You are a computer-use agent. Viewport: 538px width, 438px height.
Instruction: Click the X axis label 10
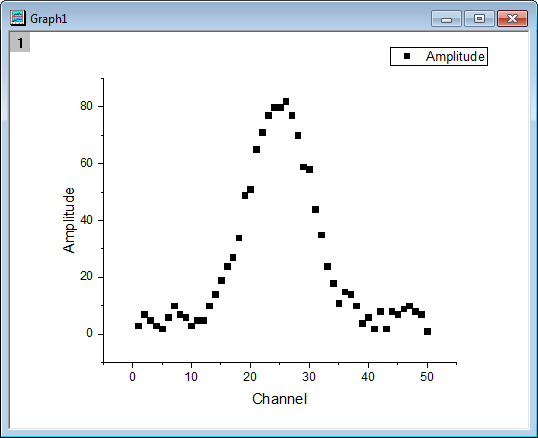pos(191,377)
